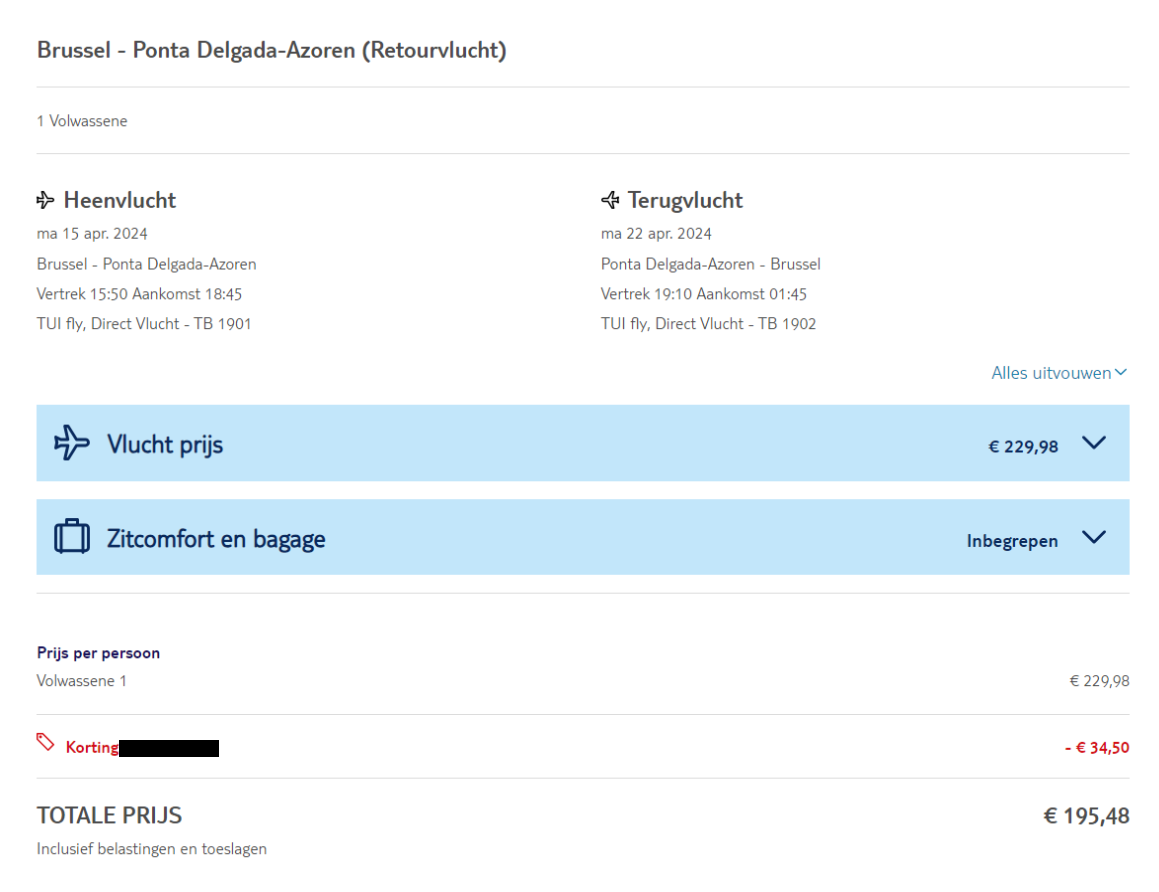Click the red discount tag icon next to Korting
Viewport: 1159px width, 892px height.
point(45,742)
